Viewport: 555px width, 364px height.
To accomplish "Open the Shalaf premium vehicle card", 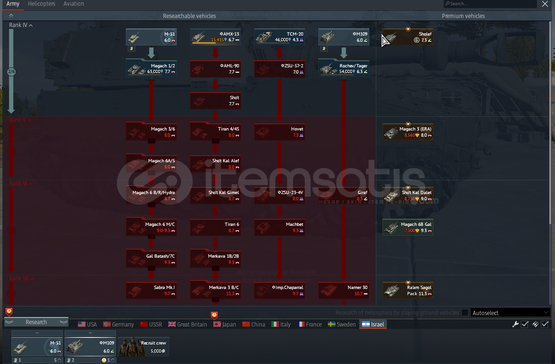I will (x=408, y=37).
